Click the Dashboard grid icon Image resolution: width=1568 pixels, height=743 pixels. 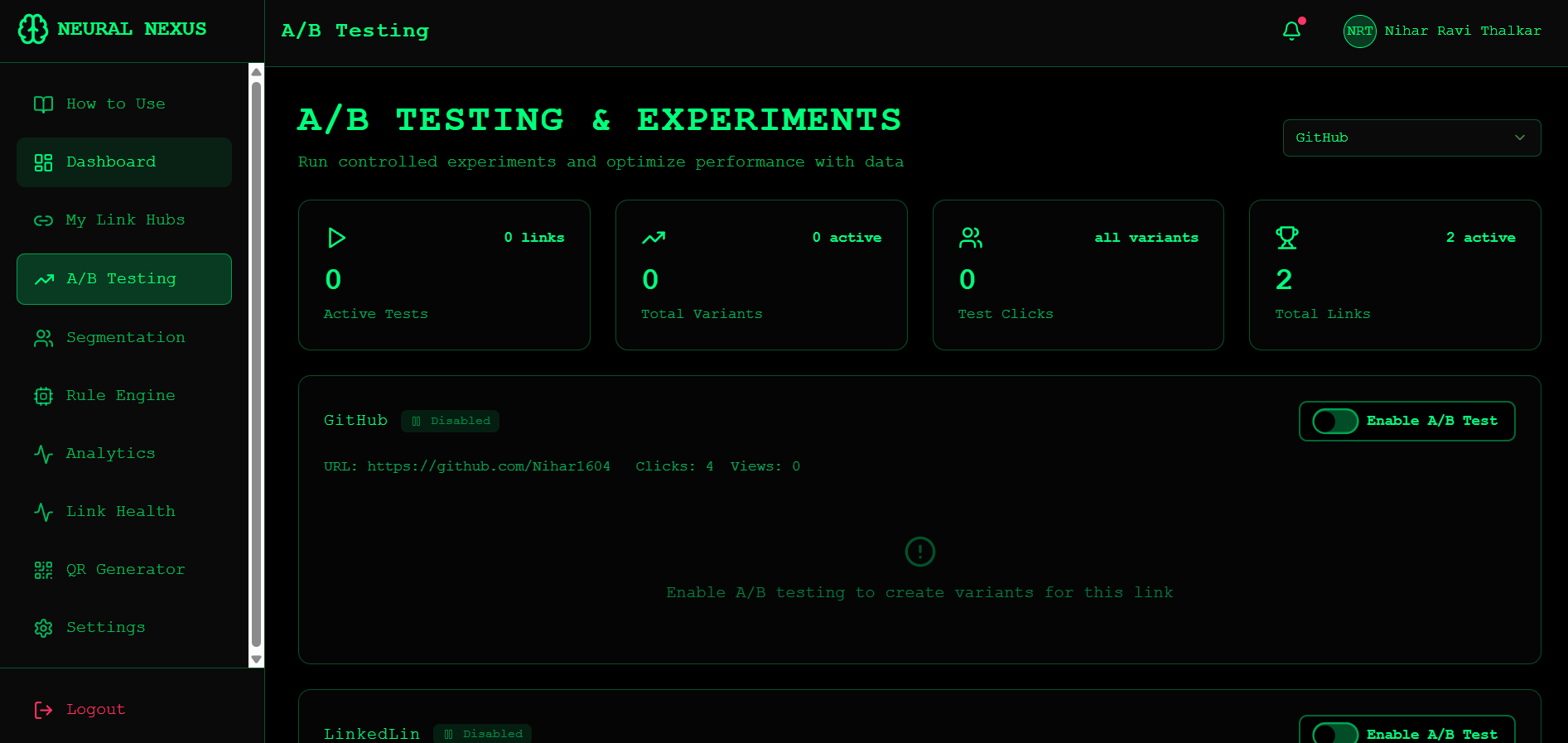pos(43,162)
